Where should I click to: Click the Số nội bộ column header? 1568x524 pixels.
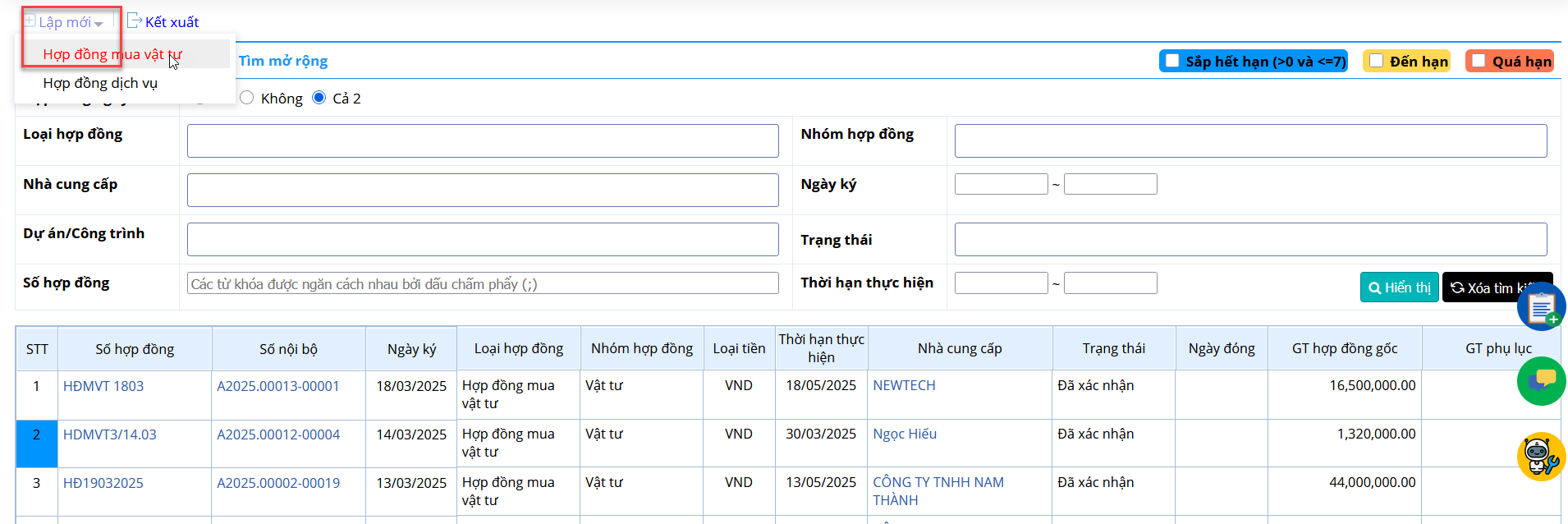click(x=288, y=349)
